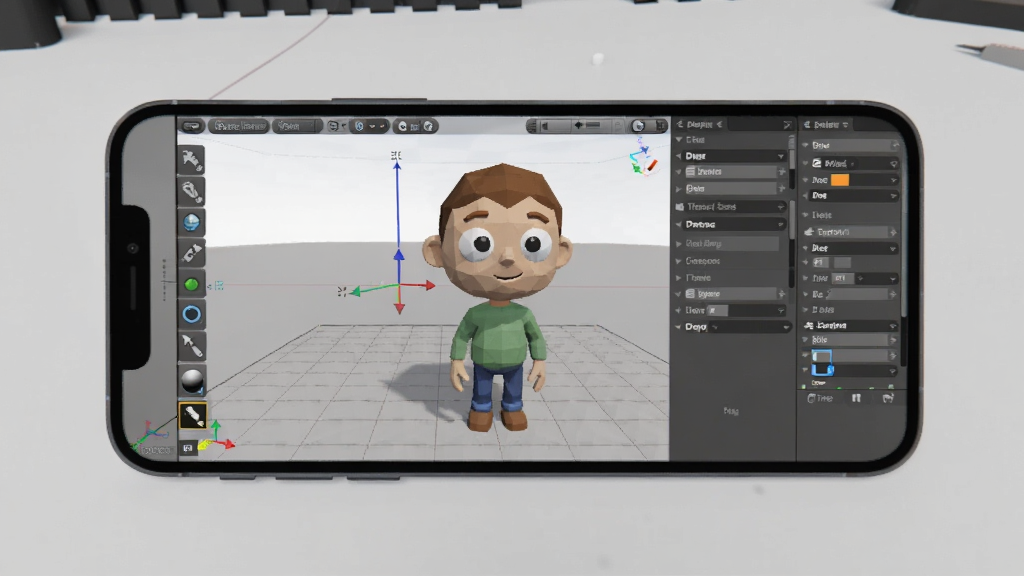Click the yellow-highlighted brush tool
The height and width of the screenshot is (576, 1024).
click(x=193, y=415)
